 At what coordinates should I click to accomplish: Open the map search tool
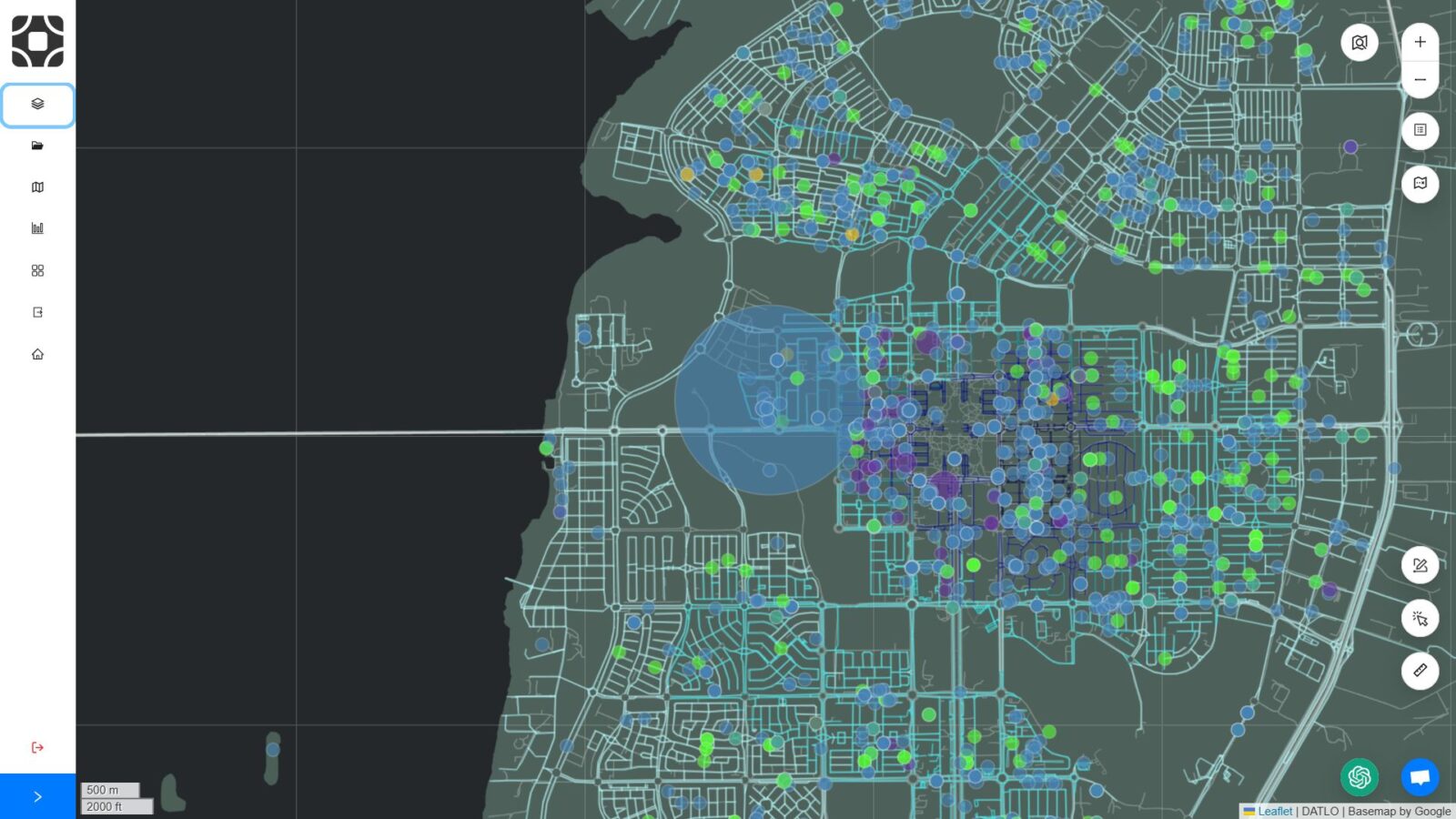1360,43
